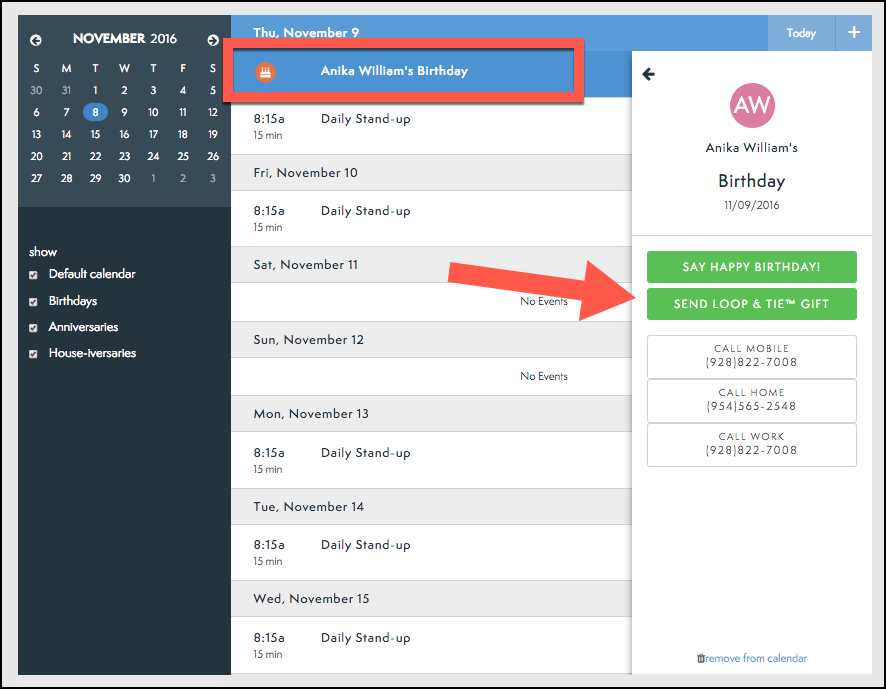This screenshot has height=689, width=886.
Task: Go to next month in mini calendar
Action: 212,40
